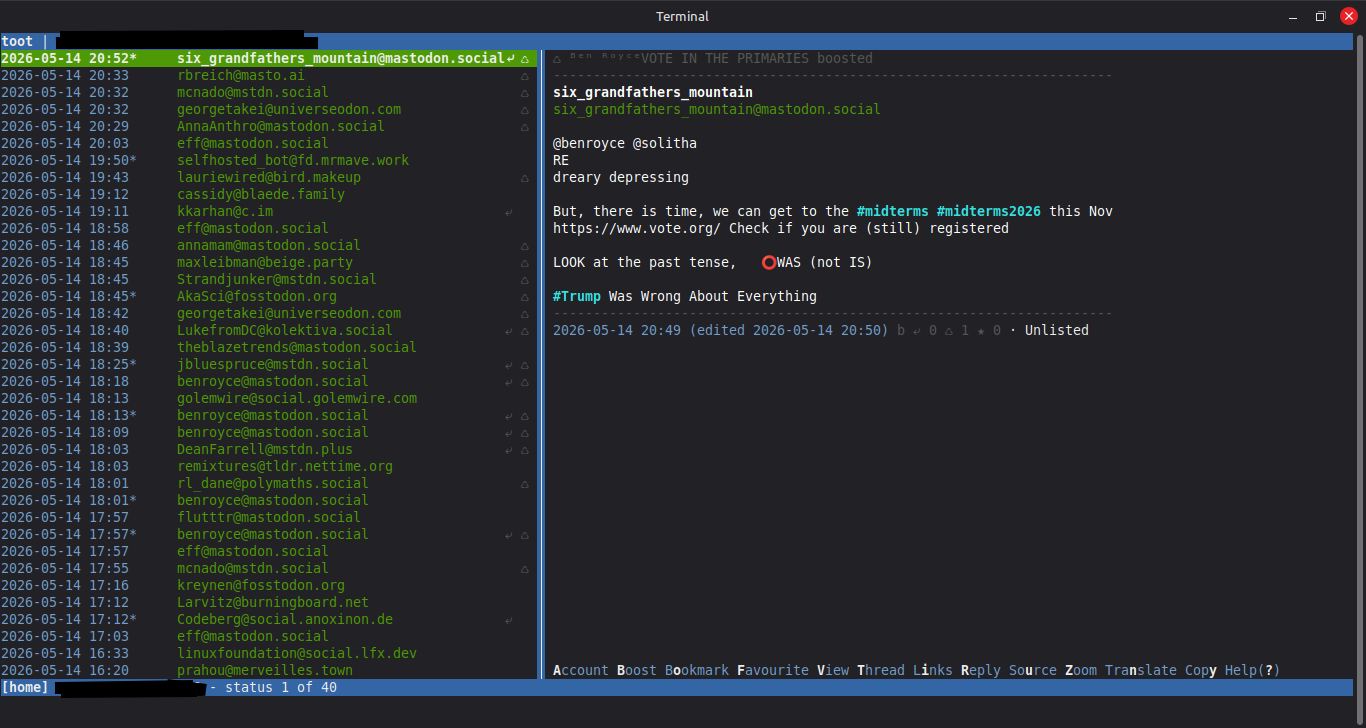Click the 'toot' header label
1366x728 pixels.
coord(17,41)
